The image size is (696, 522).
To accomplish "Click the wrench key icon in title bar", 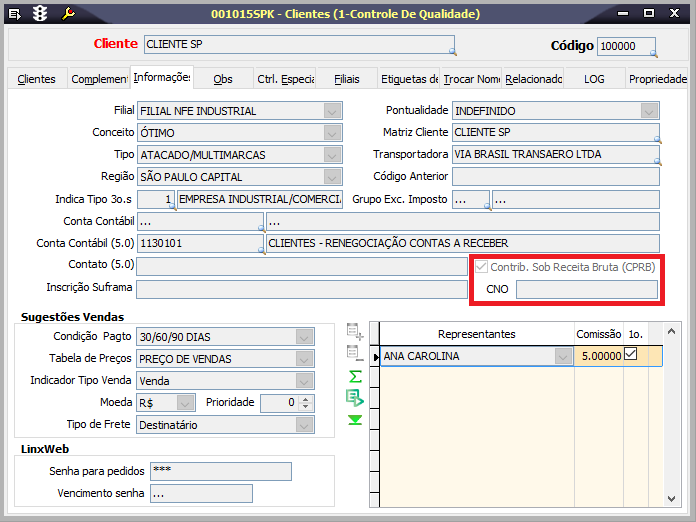I will [68, 14].
